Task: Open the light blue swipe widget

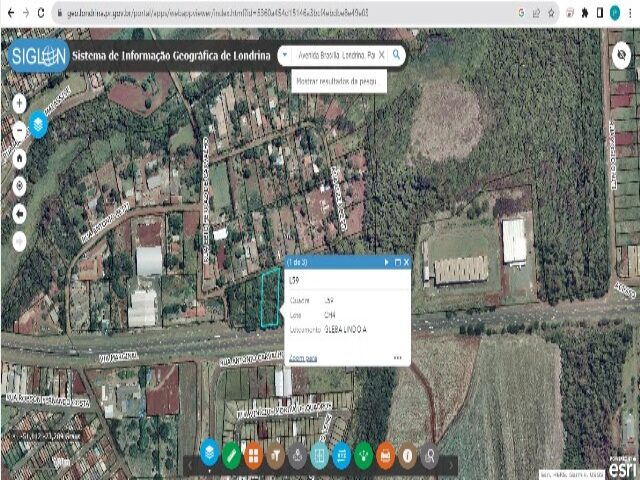Action: pyautogui.click(x=320, y=455)
